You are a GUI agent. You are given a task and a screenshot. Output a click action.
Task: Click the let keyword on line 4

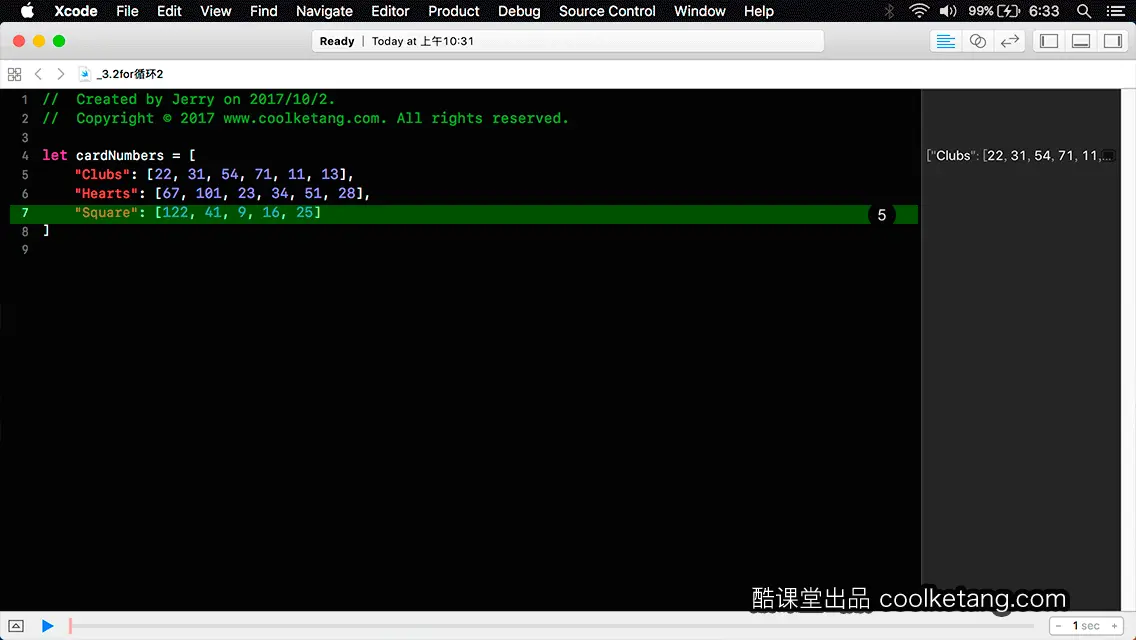pyautogui.click(x=54, y=155)
